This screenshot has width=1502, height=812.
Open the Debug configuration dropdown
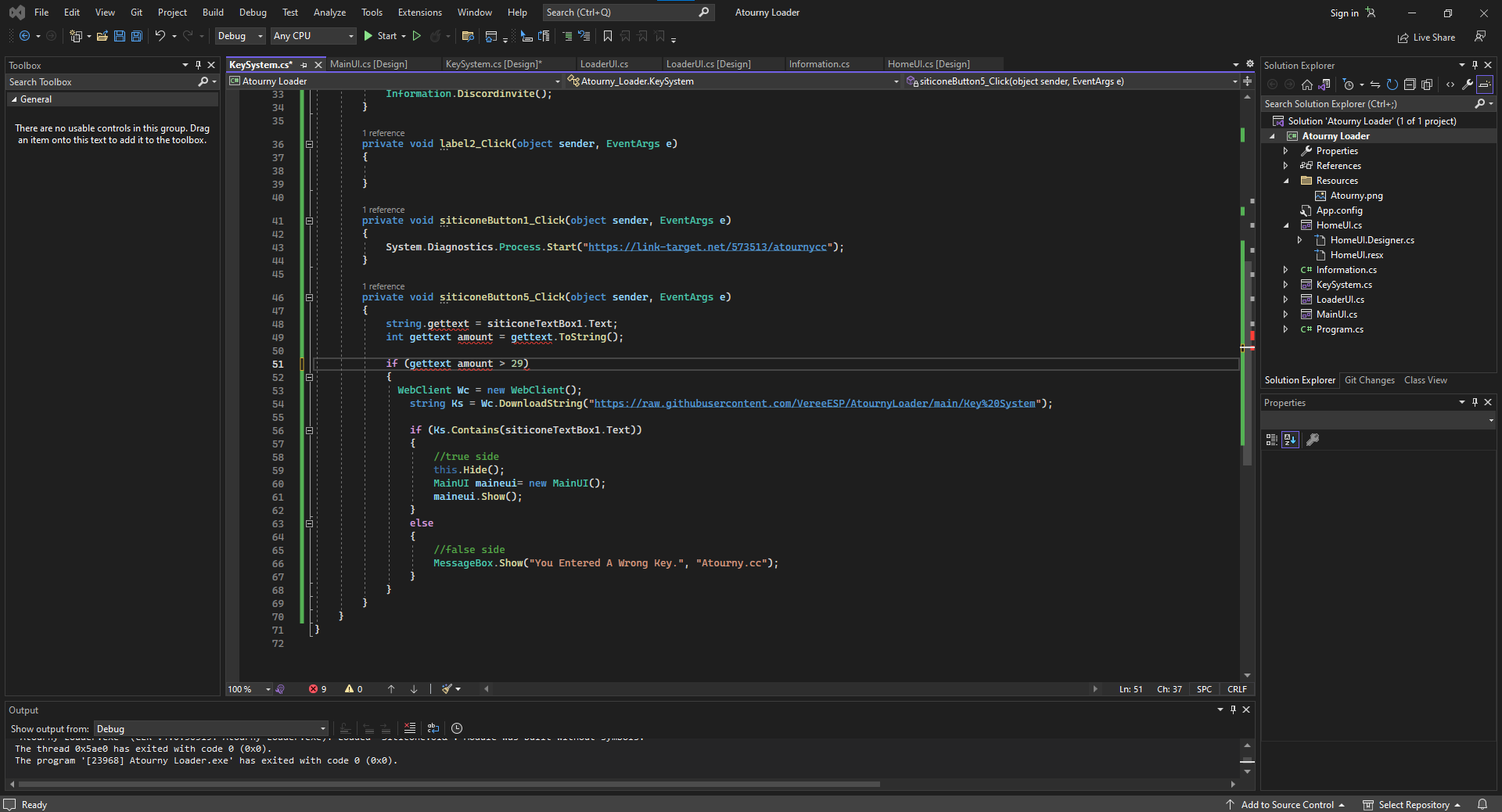(240, 36)
